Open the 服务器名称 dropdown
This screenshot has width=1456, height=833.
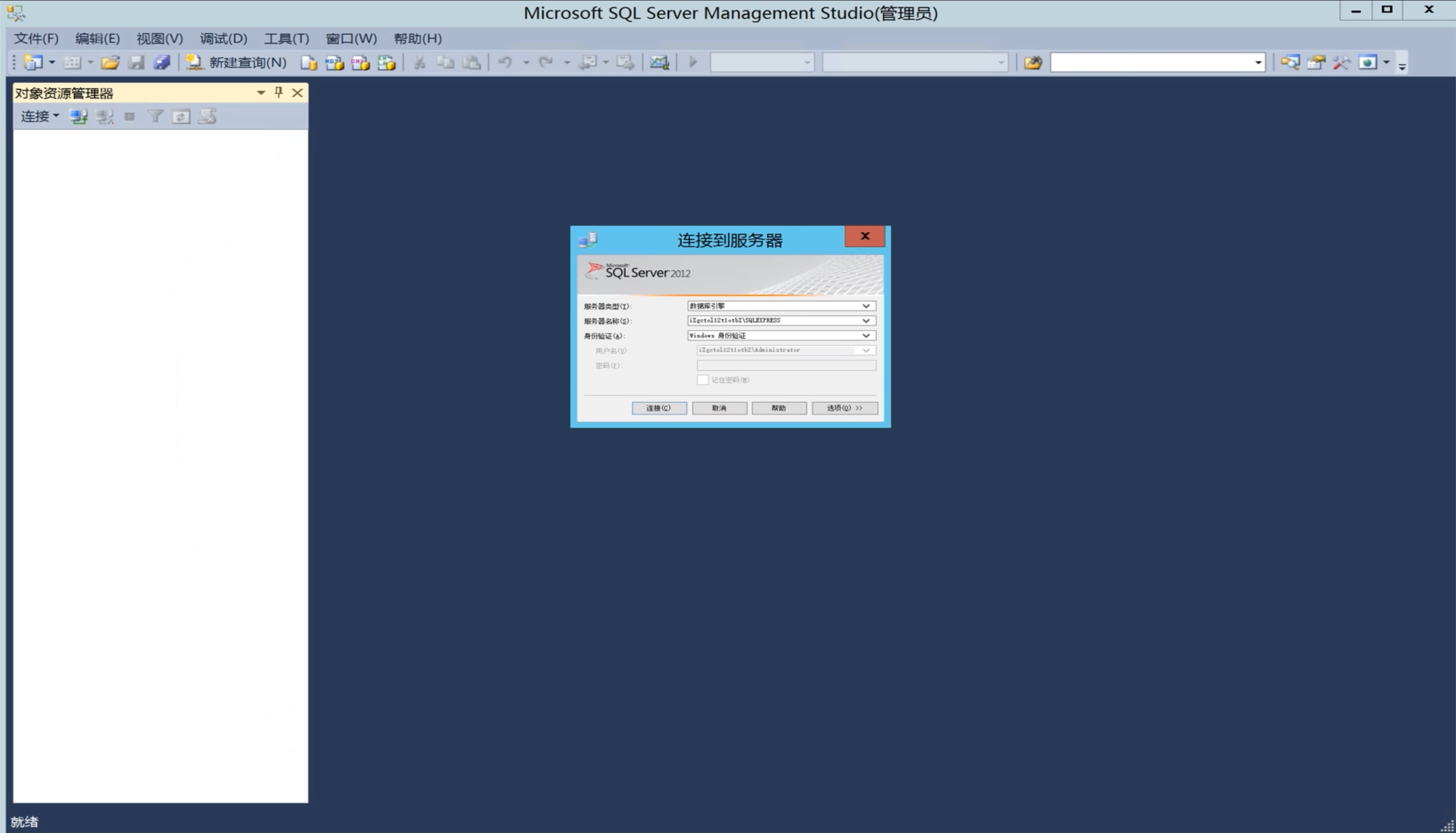click(866, 321)
